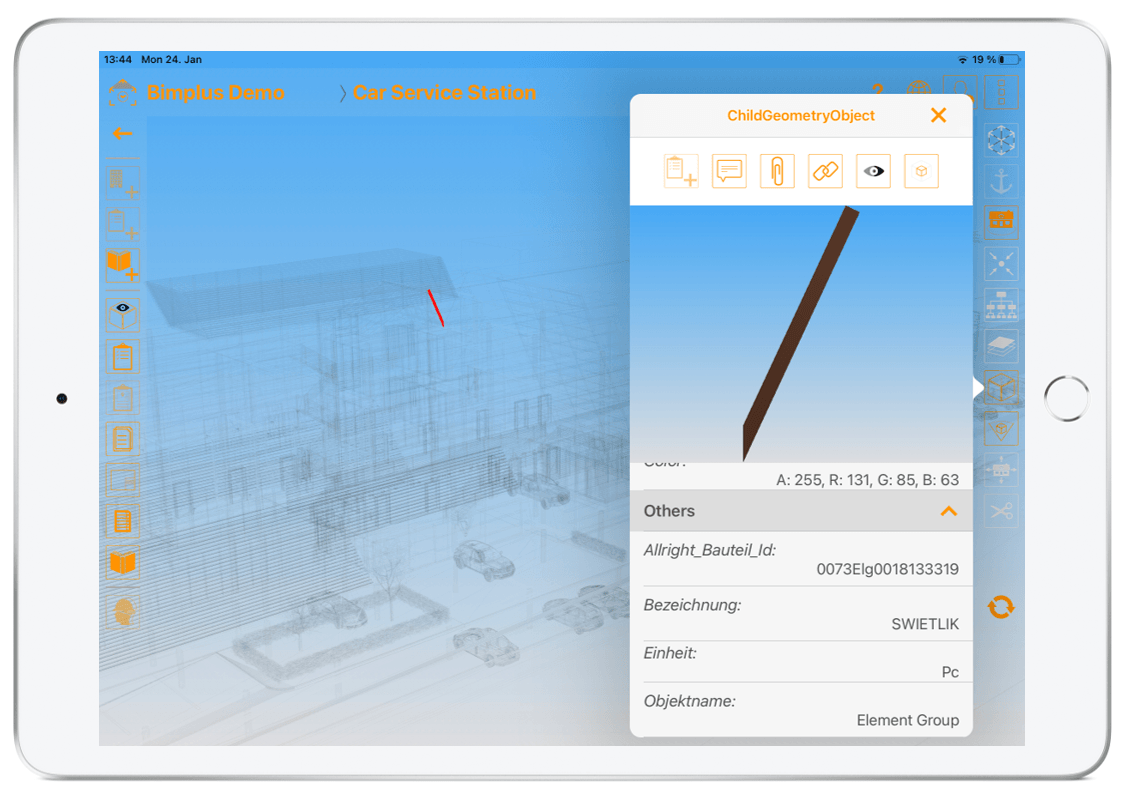Image resolution: width=1125 pixels, height=799 pixels.
Task: Isolate object with small cube icon
Action: [921, 171]
